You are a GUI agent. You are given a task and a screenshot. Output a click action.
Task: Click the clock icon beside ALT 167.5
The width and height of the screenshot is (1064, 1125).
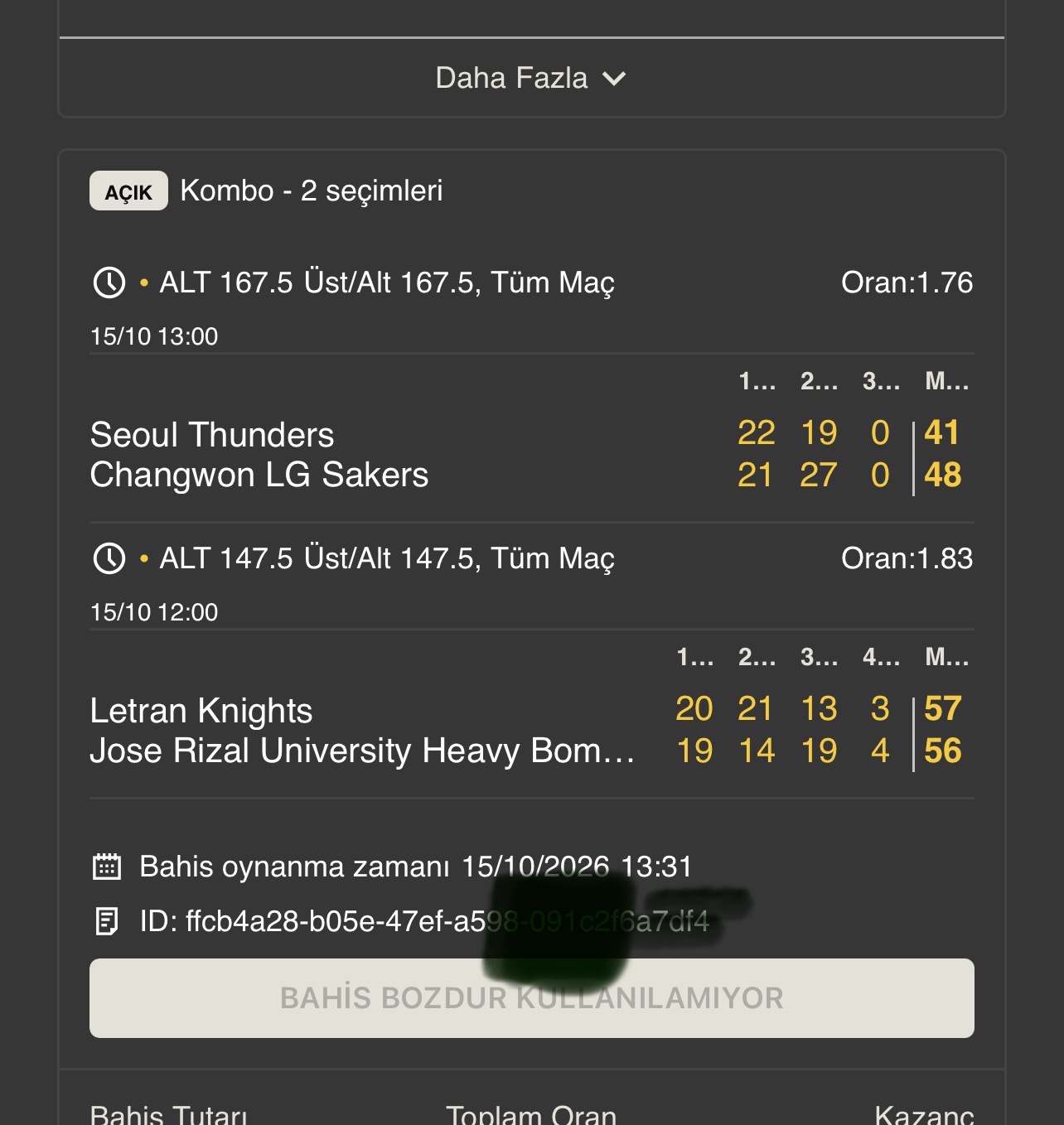(109, 282)
